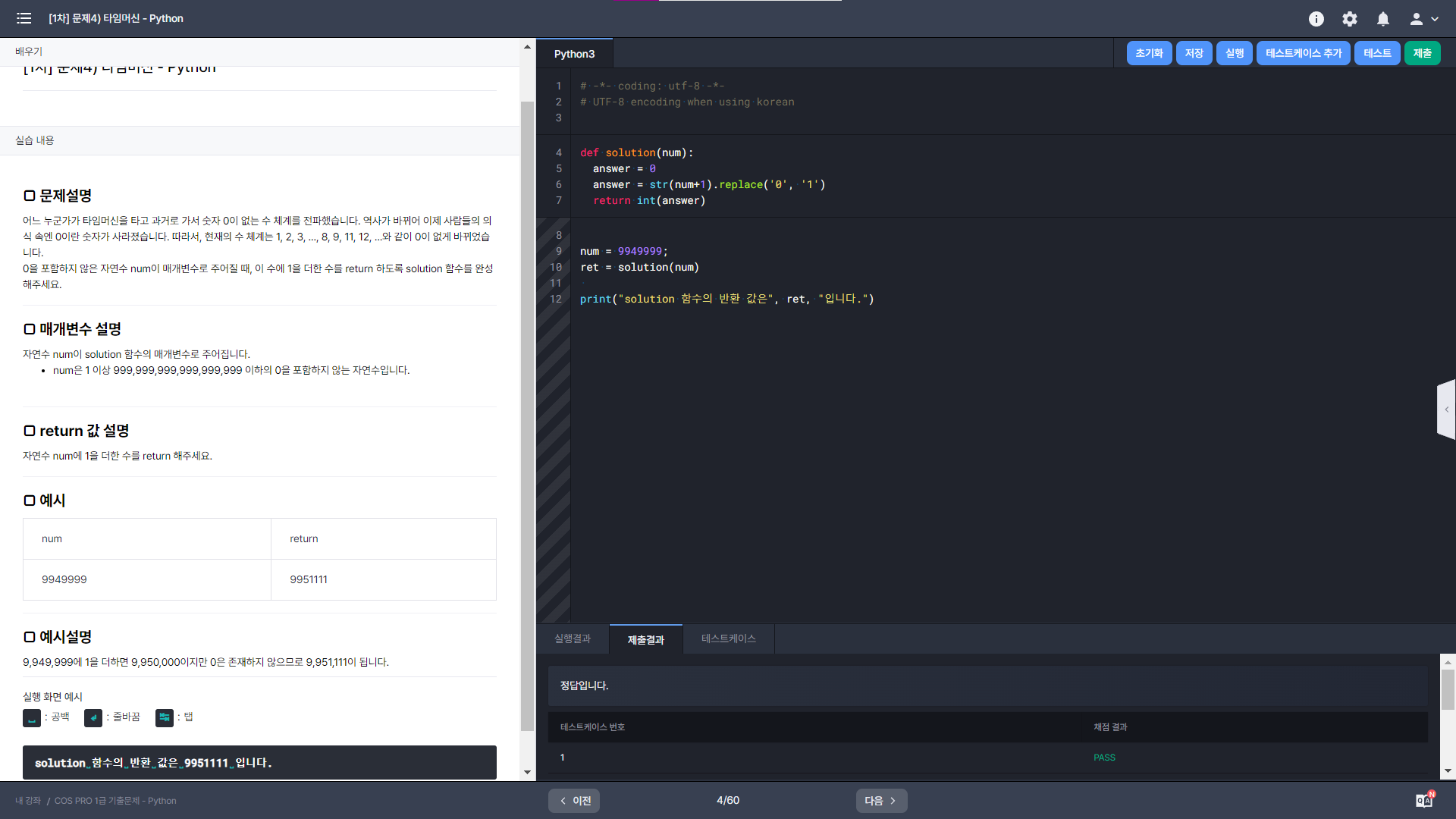The width and height of the screenshot is (1456, 819).
Task: Click the 초기화 reset button
Action: coord(1149,53)
